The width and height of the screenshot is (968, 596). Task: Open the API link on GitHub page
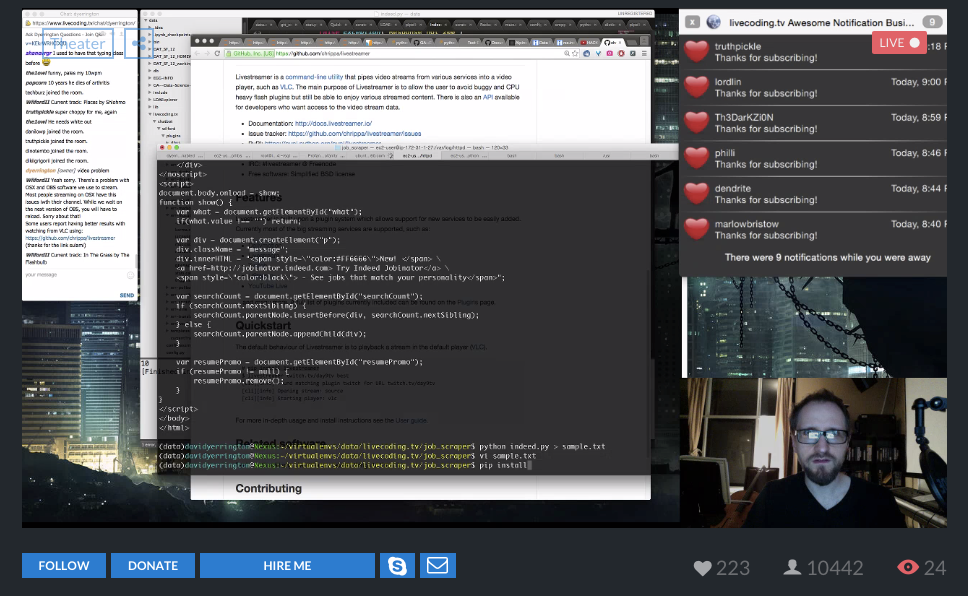click(488, 97)
